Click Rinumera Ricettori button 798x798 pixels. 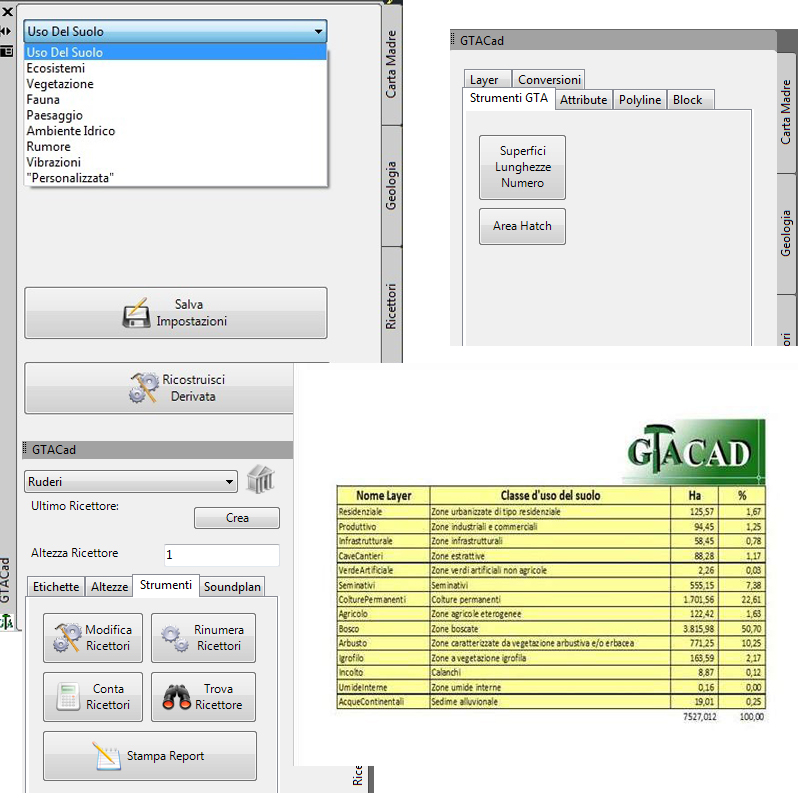(x=204, y=638)
